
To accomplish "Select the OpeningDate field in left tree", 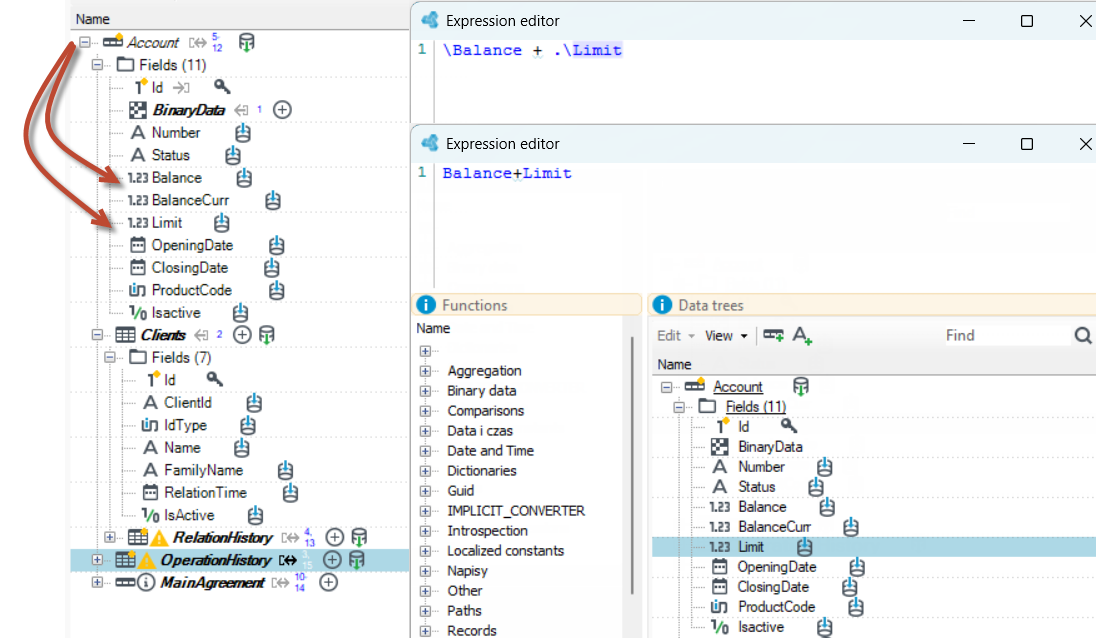I will 192,245.
